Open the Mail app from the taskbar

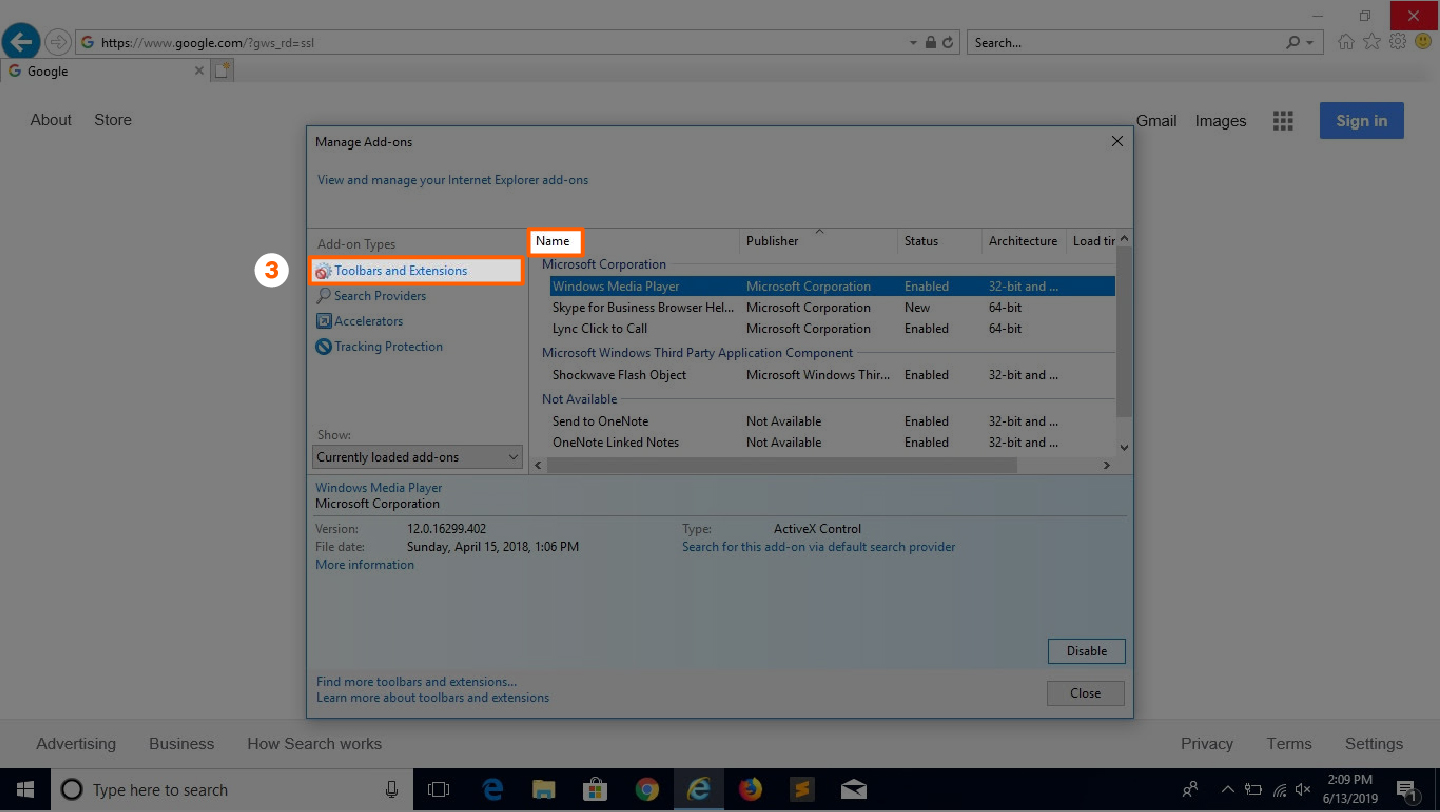pos(854,790)
